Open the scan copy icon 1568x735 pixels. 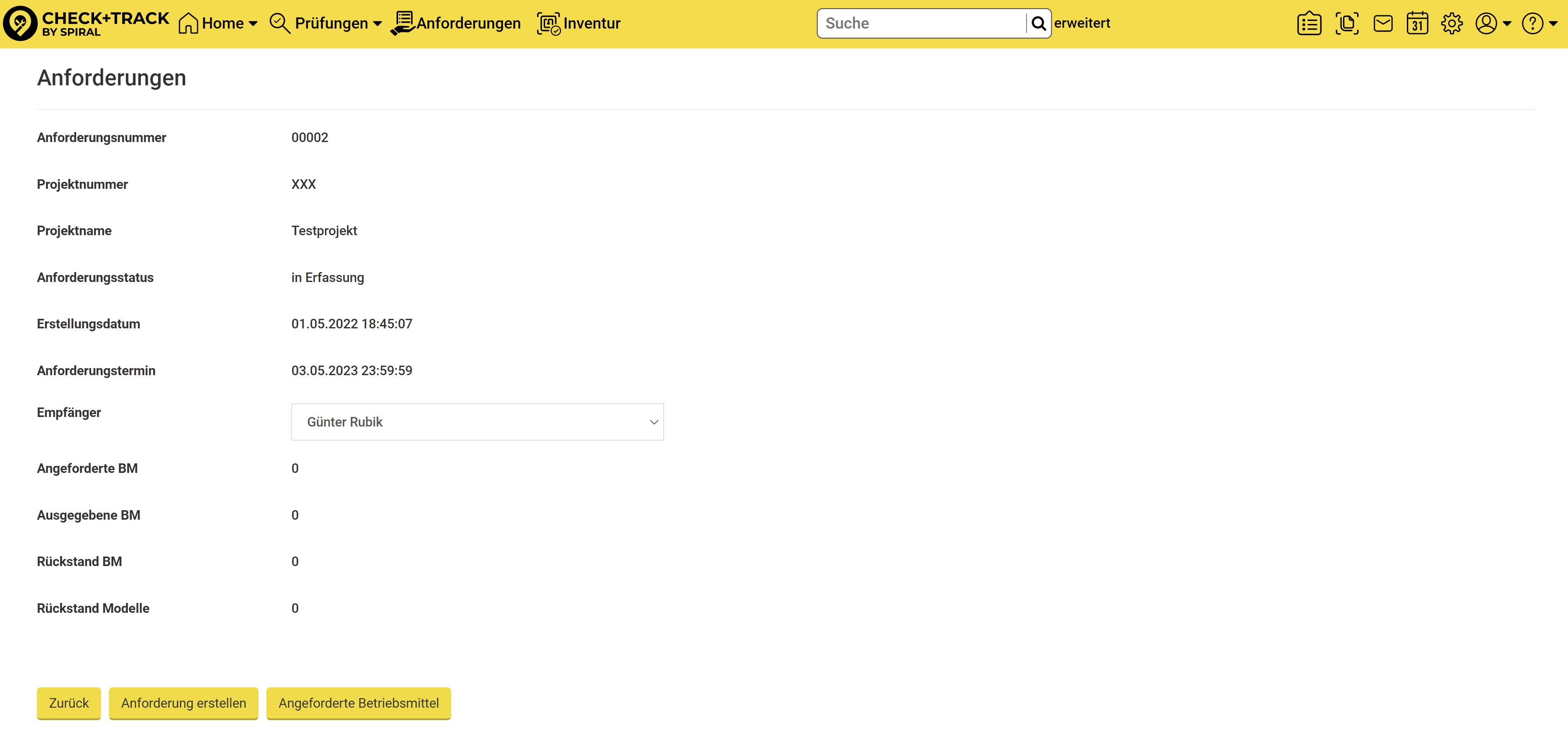[1347, 23]
